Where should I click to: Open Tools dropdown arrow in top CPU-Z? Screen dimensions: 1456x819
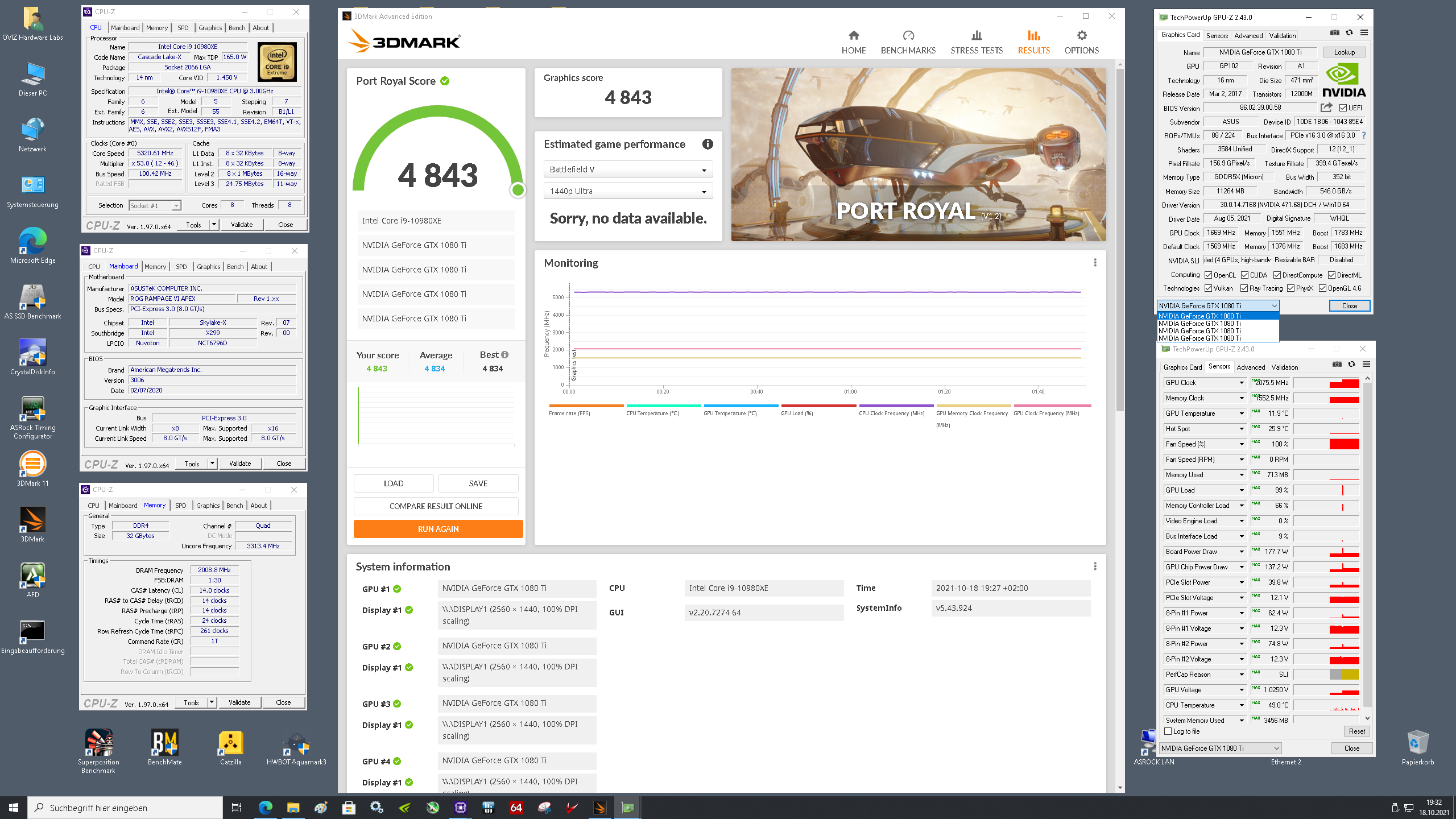tap(214, 225)
